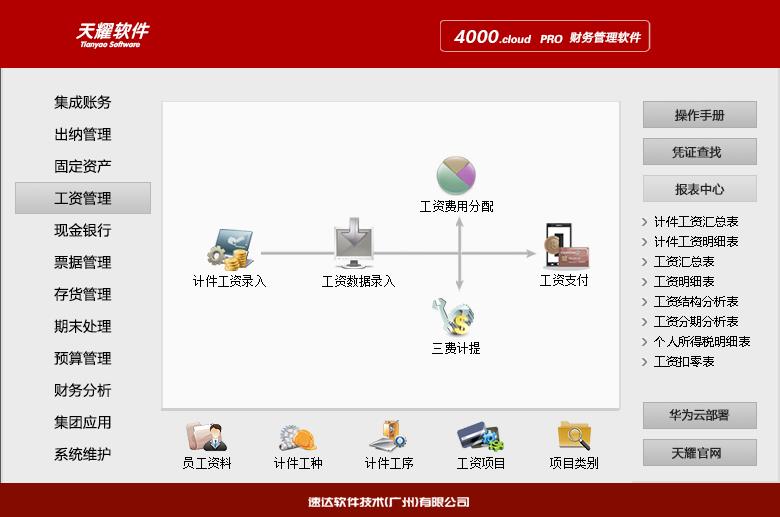Viewport: 780px width, 517px height.
Task: Click the 计件工种 hard hat icon
Action: tap(298, 437)
